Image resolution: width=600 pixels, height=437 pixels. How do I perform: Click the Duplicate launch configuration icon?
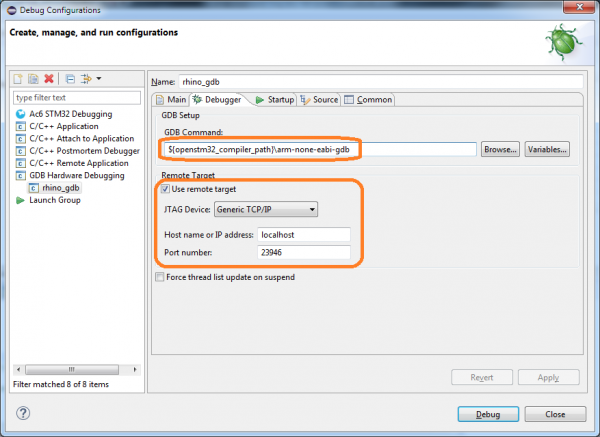pyautogui.click(x=33, y=78)
